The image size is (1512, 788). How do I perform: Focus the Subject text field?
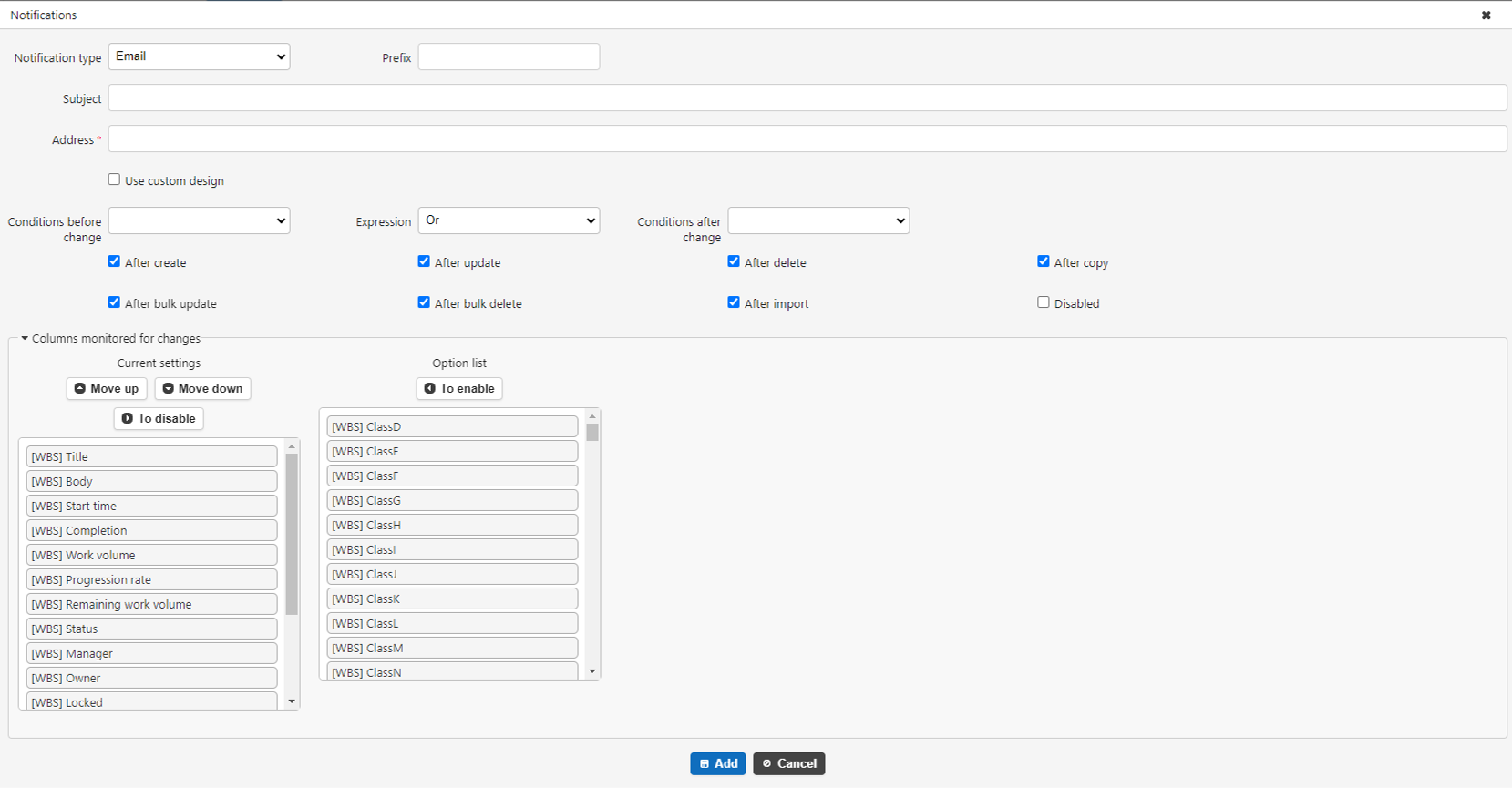tap(807, 97)
